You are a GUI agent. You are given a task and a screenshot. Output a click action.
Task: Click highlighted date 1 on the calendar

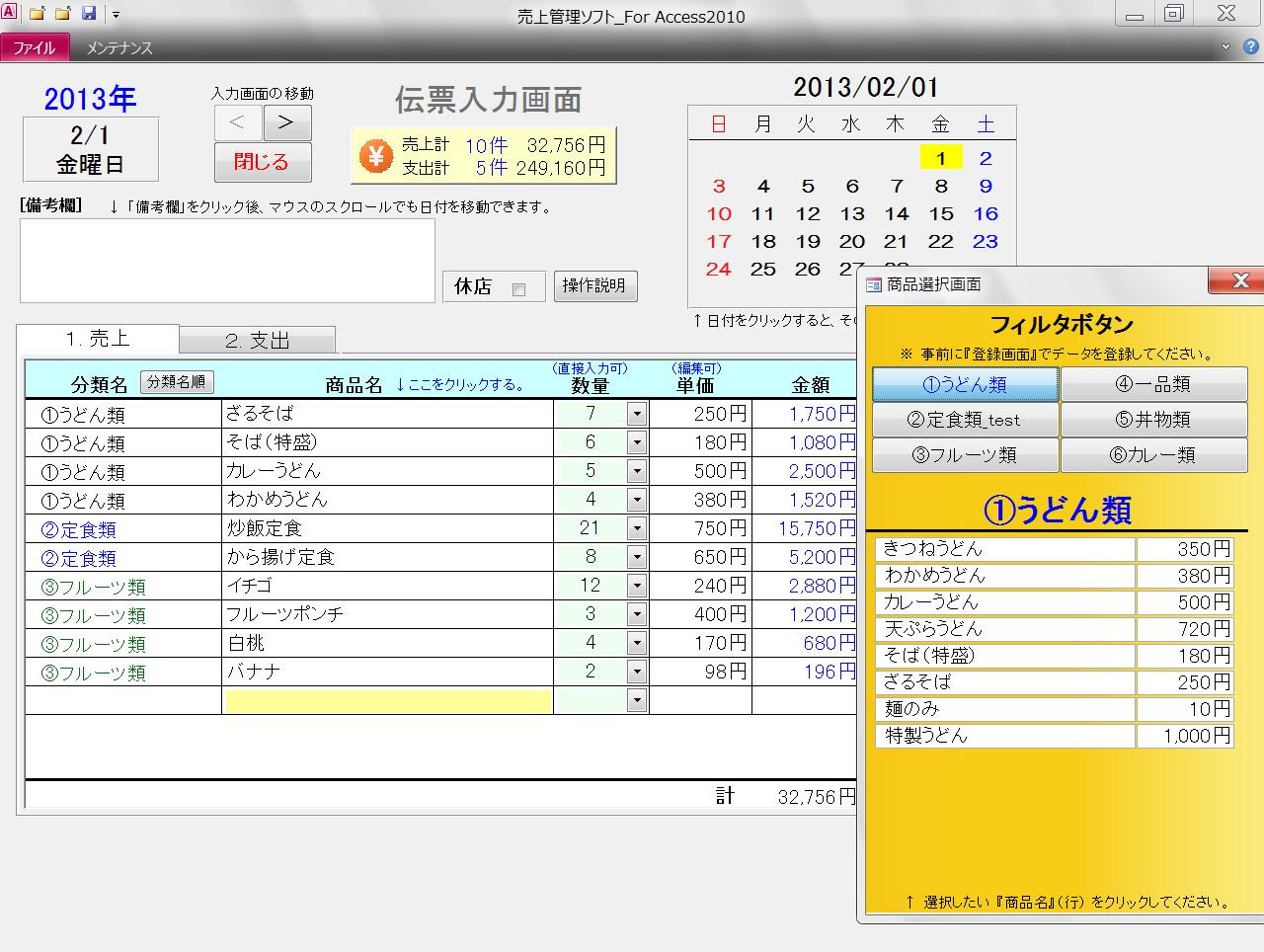941,158
